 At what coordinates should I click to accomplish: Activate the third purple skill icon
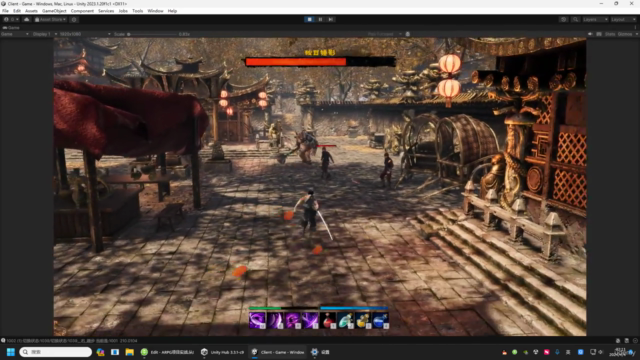click(293, 320)
